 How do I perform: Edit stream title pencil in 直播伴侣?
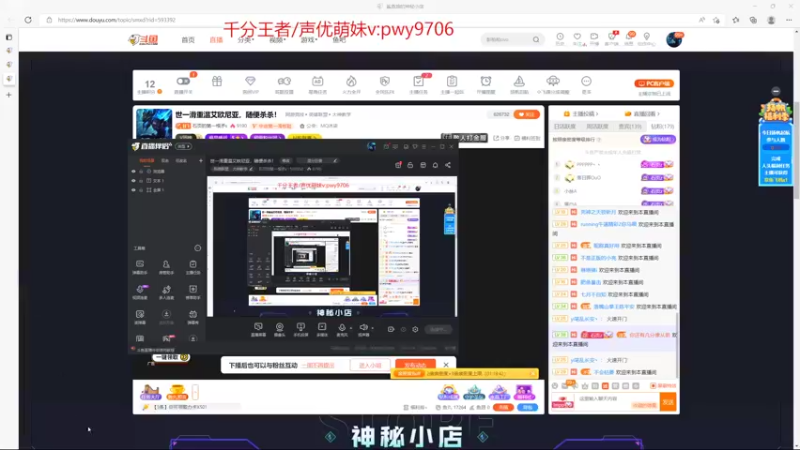pos(335,161)
